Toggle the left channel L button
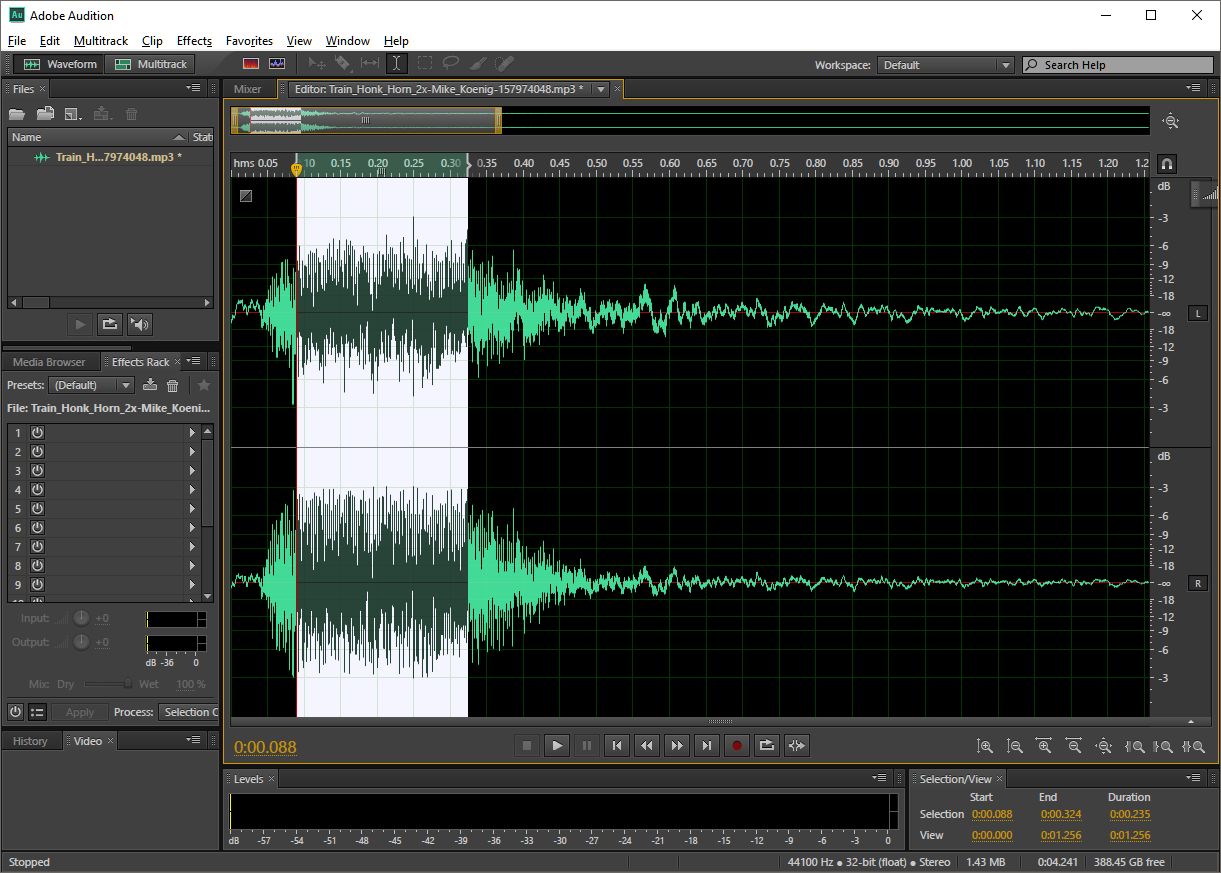Image resolution: width=1221 pixels, height=873 pixels. click(x=1197, y=314)
